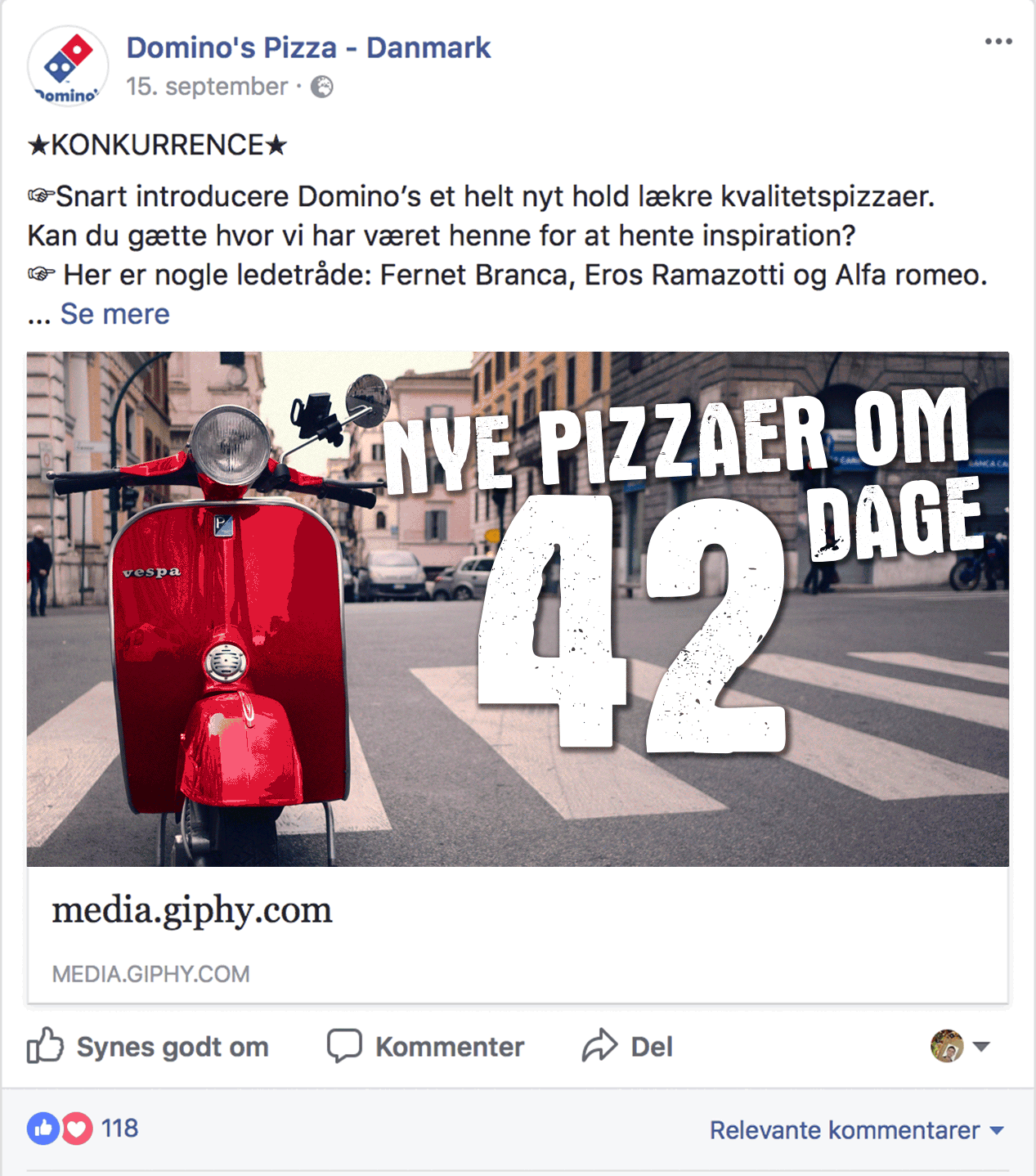Click the Kommenter speech bubble icon

click(344, 1046)
